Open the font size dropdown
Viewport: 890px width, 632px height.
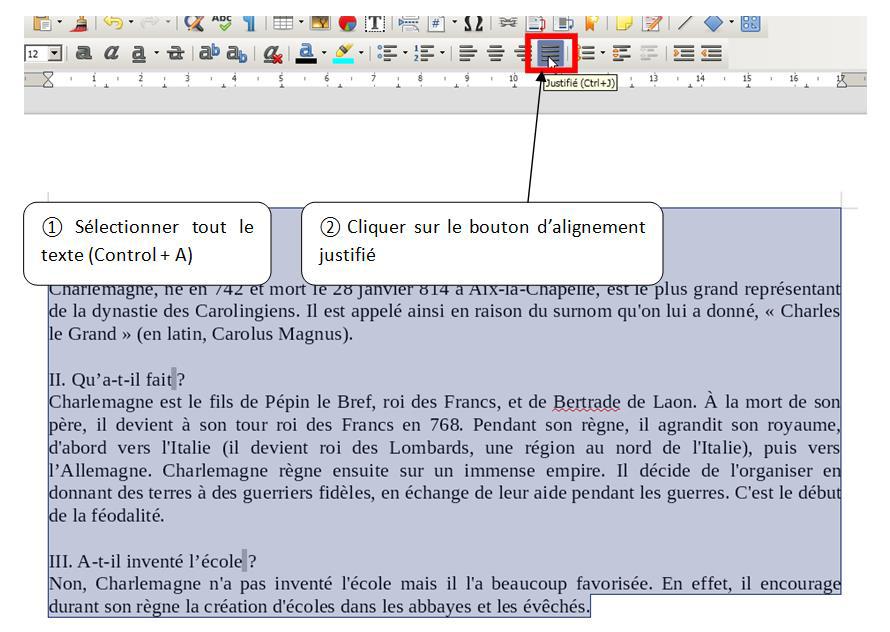click(55, 54)
